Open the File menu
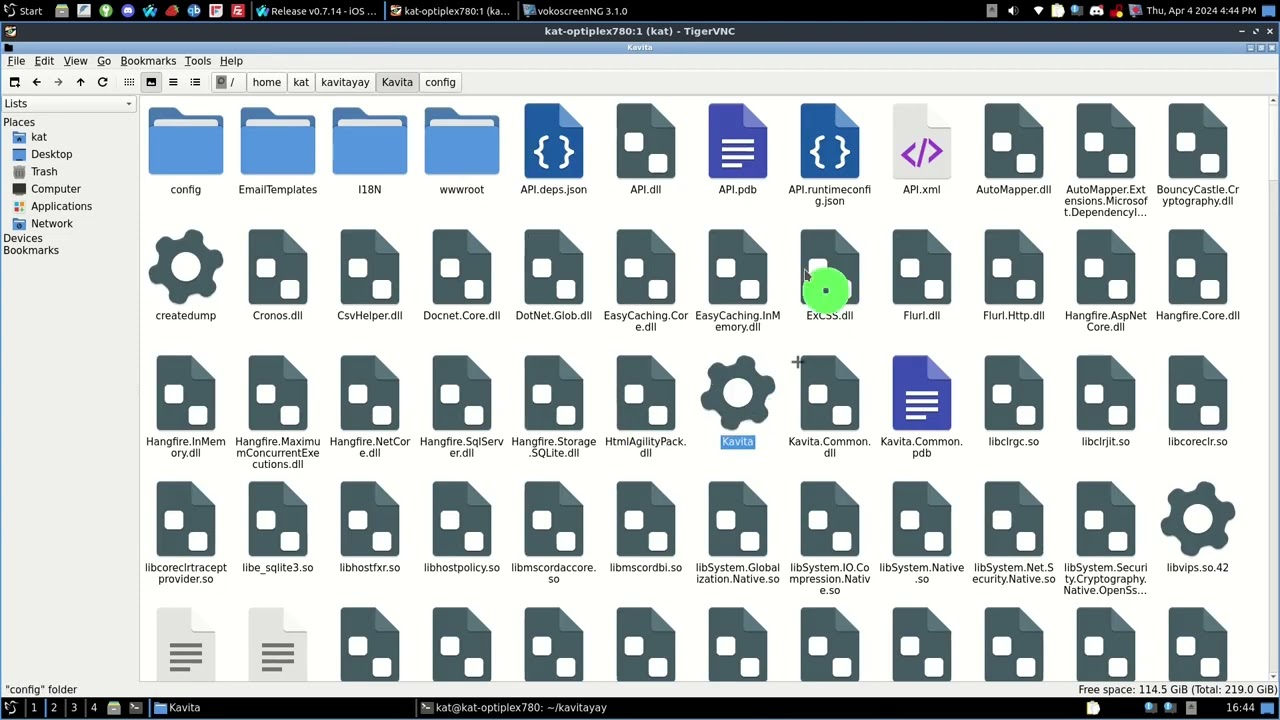Screen dimensions: 1280x720 16,61
